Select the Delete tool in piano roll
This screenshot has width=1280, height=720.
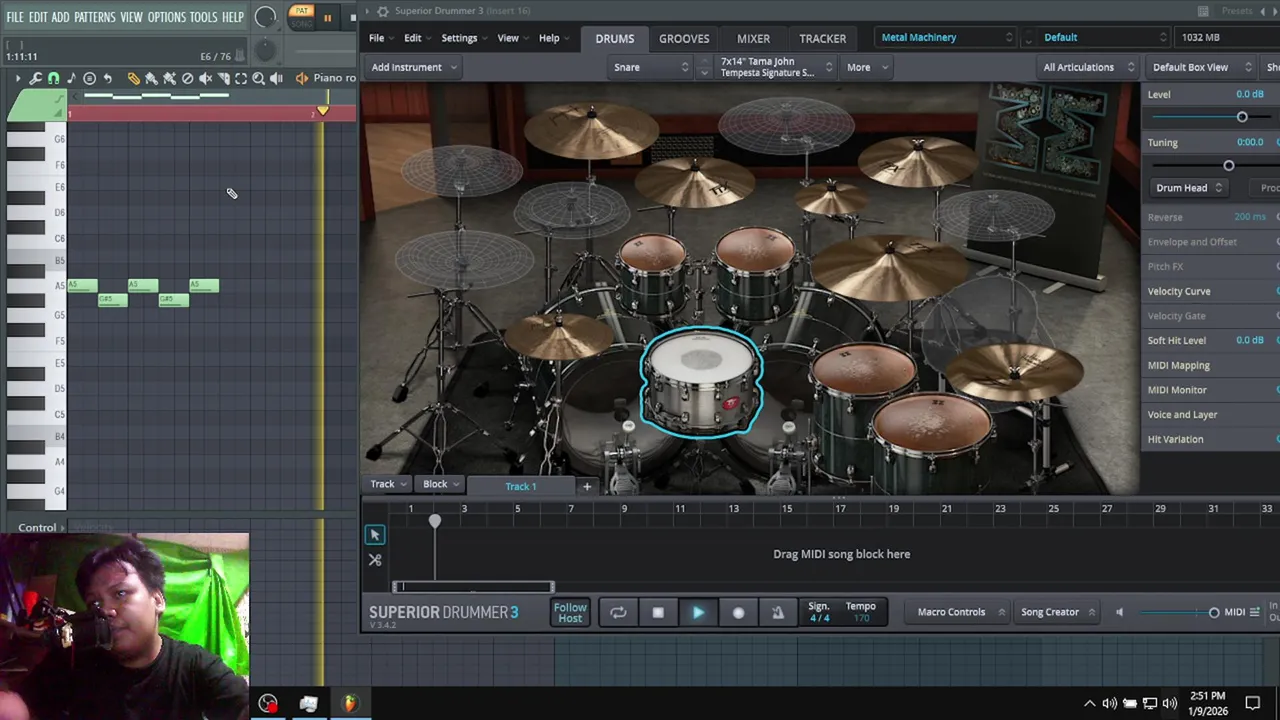pyautogui.click(x=187, y=78)
